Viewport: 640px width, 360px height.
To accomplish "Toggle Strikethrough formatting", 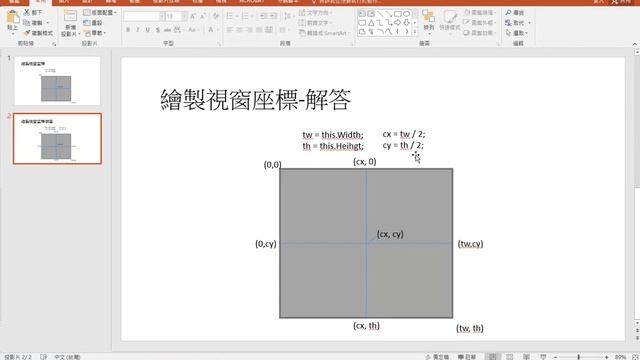I will pos(167,30).
